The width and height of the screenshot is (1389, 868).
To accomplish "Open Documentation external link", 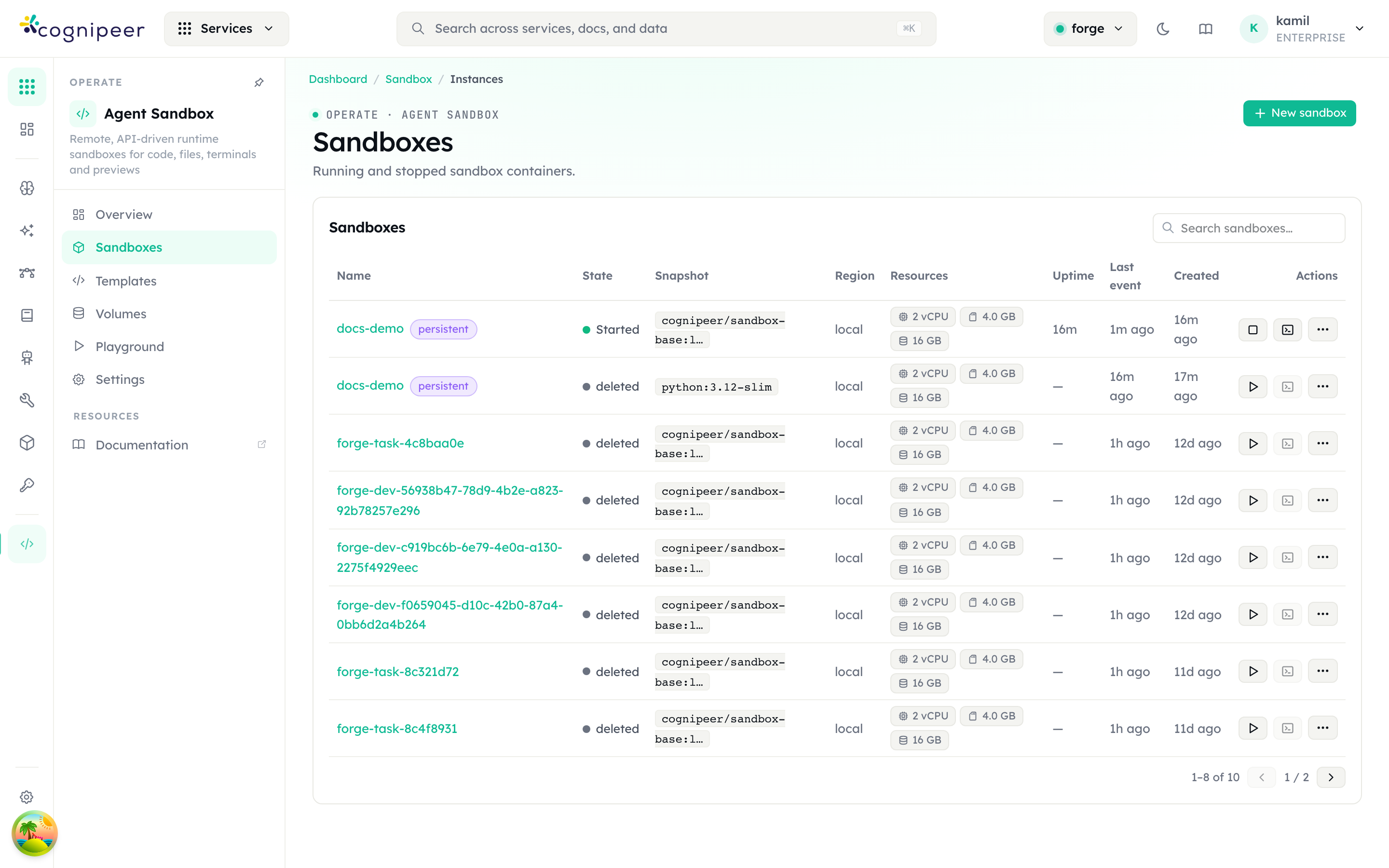I will pos(169,445).
